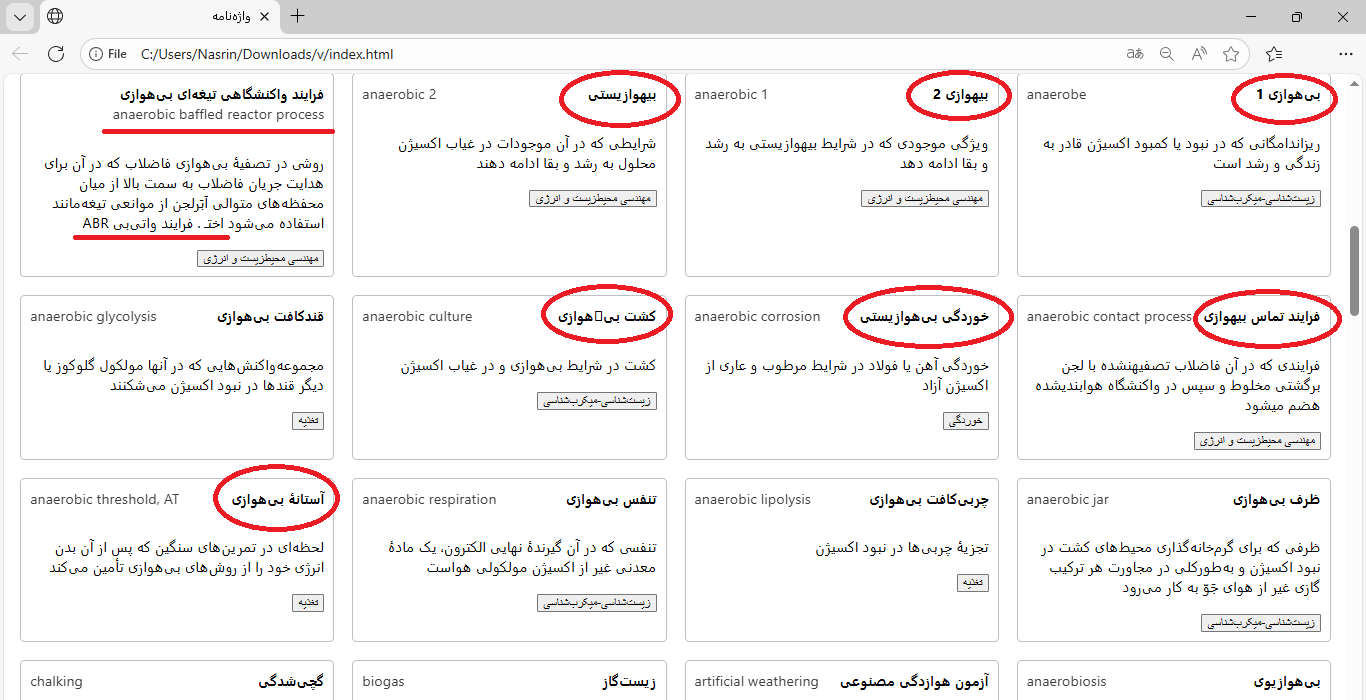Click خوردگی tag in anaerobic corrosion card
The height and width of the screenshot is (700, 1366).
click(965, 421)
